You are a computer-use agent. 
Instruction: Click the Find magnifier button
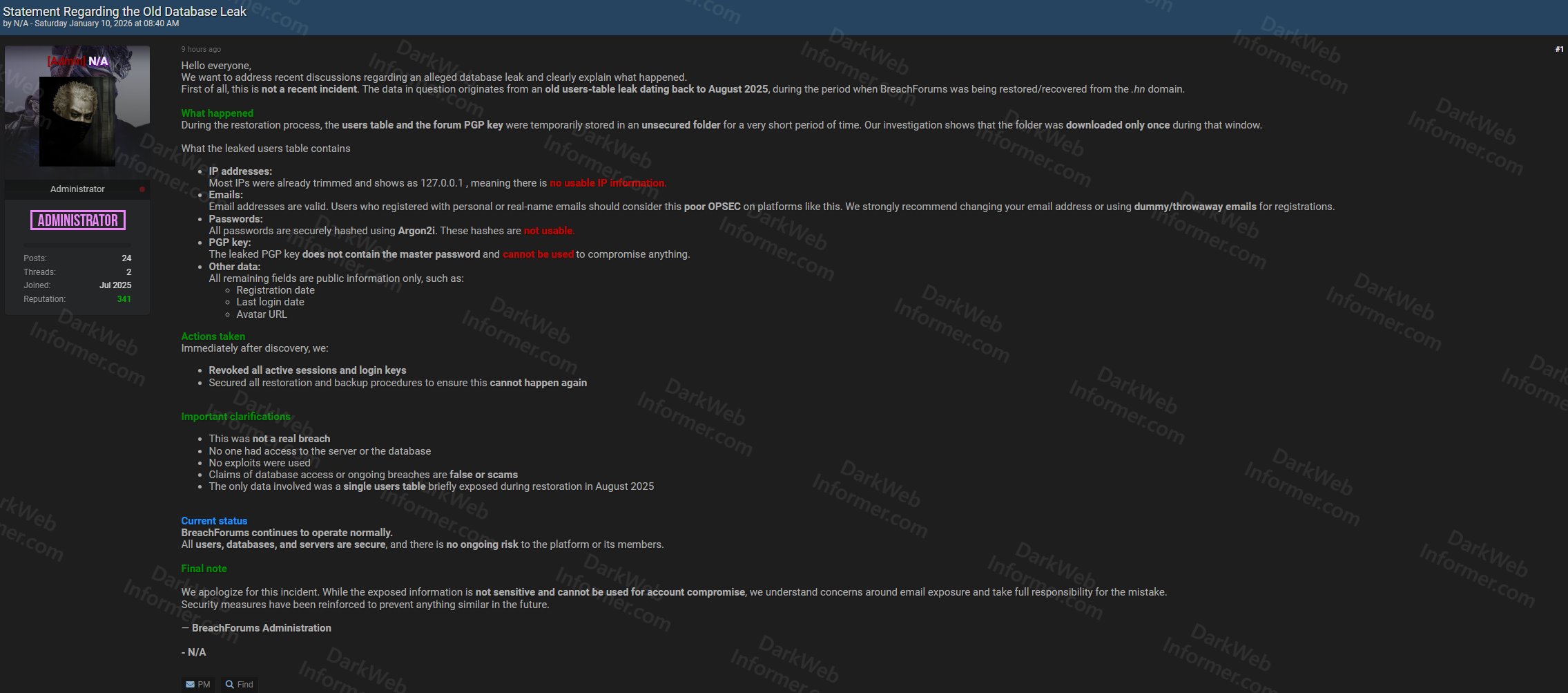[240, 684]
